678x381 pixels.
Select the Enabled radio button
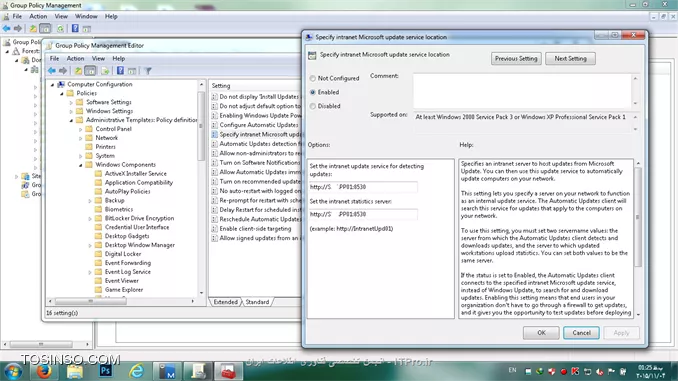(x=313, y=92)
